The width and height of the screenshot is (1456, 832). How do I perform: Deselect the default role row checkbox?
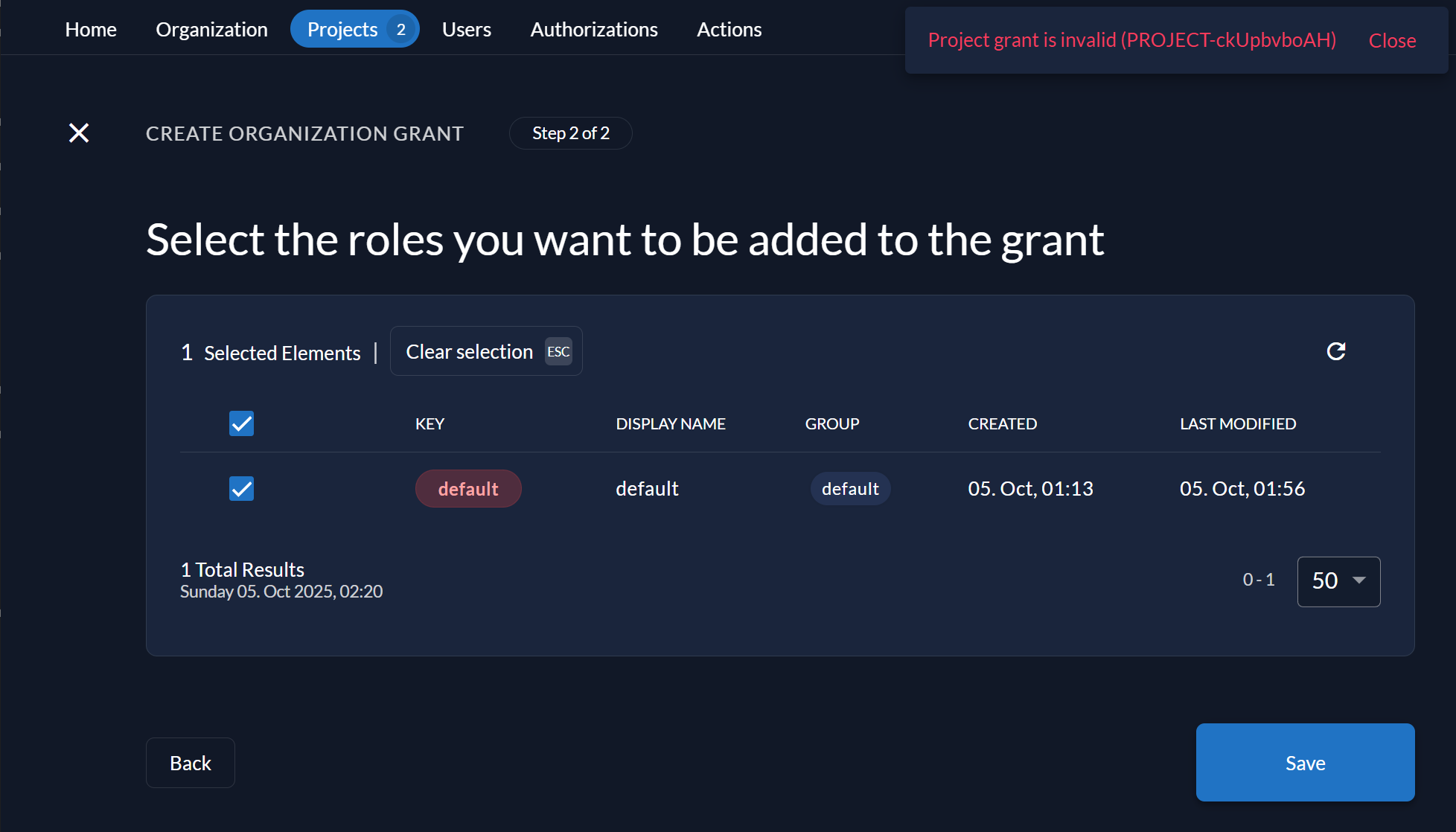pos(241,489)
